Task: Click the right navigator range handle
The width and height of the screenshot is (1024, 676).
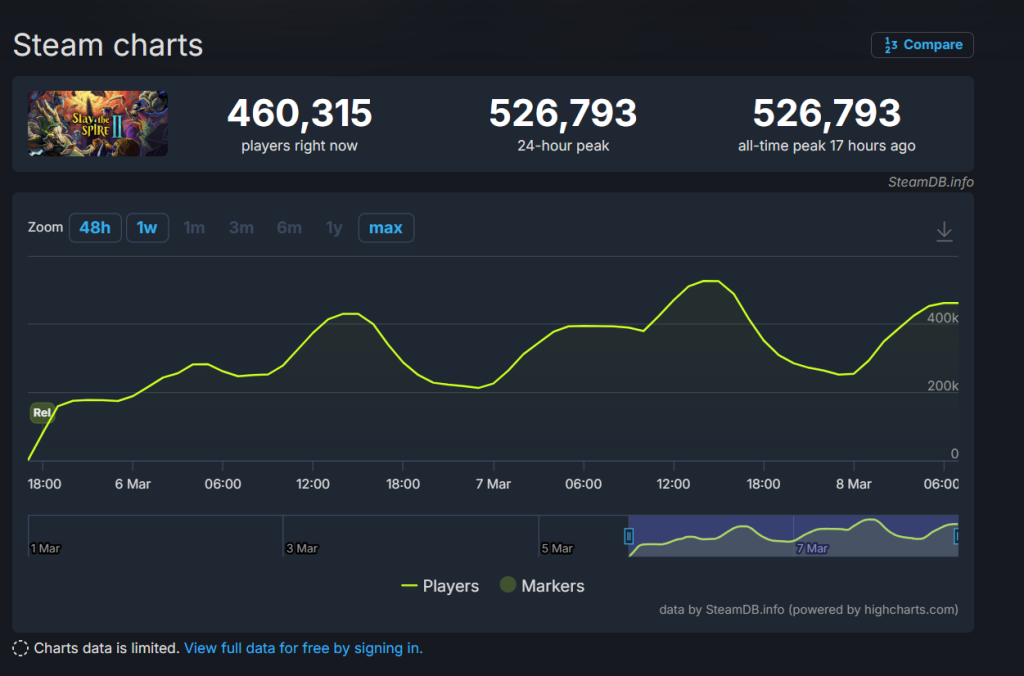Action: pyautogui.click(x=957, y=536)
